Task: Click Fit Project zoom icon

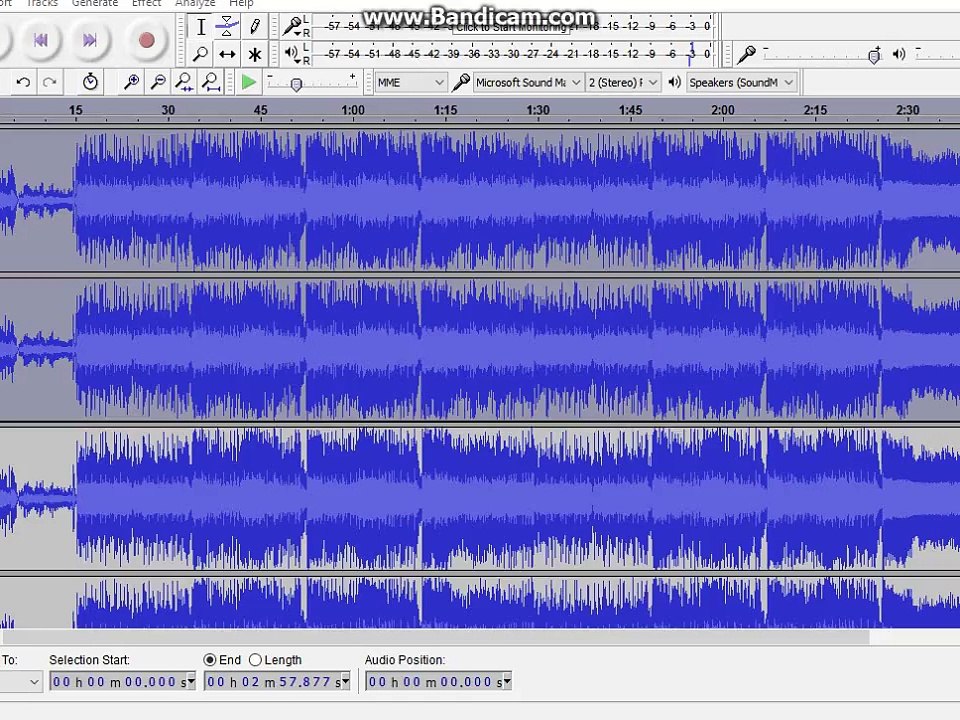Action: click(x=211, y=81)
